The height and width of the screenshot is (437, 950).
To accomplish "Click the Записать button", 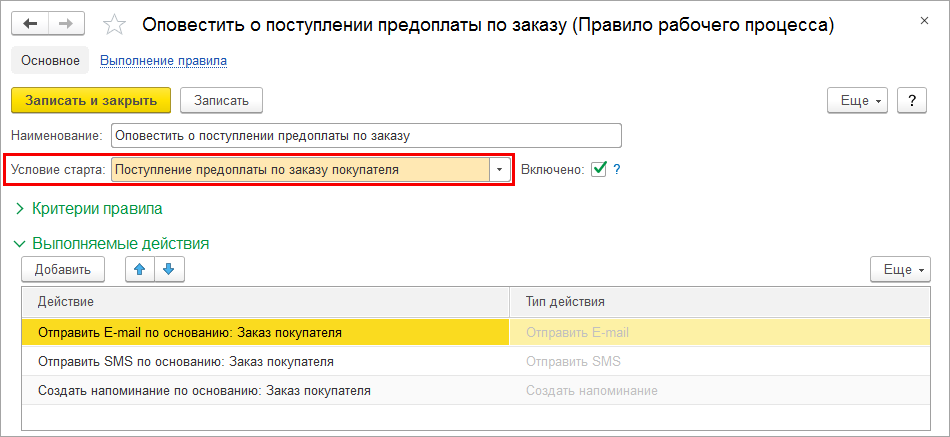I will [221, 100].
